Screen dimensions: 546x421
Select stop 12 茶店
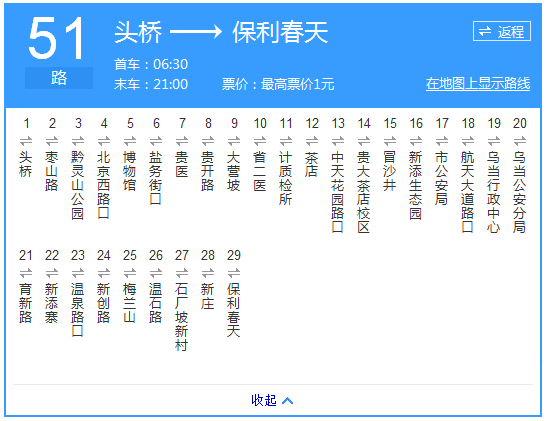pos(312,164)
